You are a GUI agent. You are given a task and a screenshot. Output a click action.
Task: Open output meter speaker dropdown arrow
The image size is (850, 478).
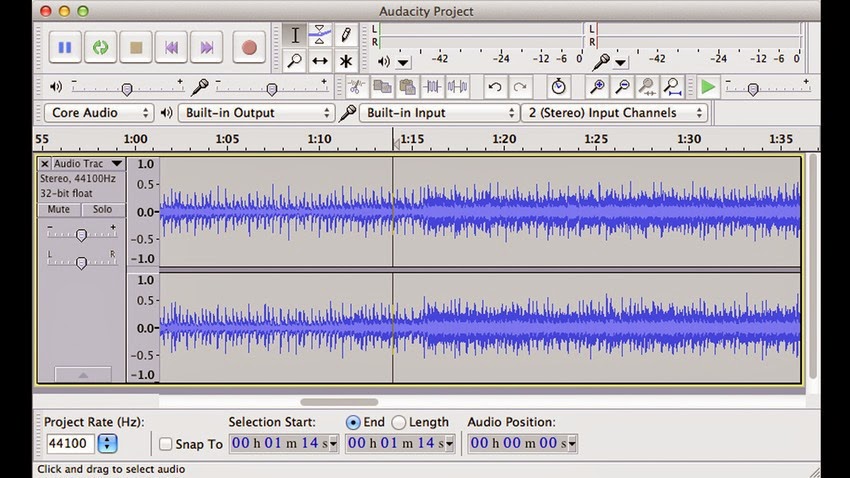(x=403, y=62)
